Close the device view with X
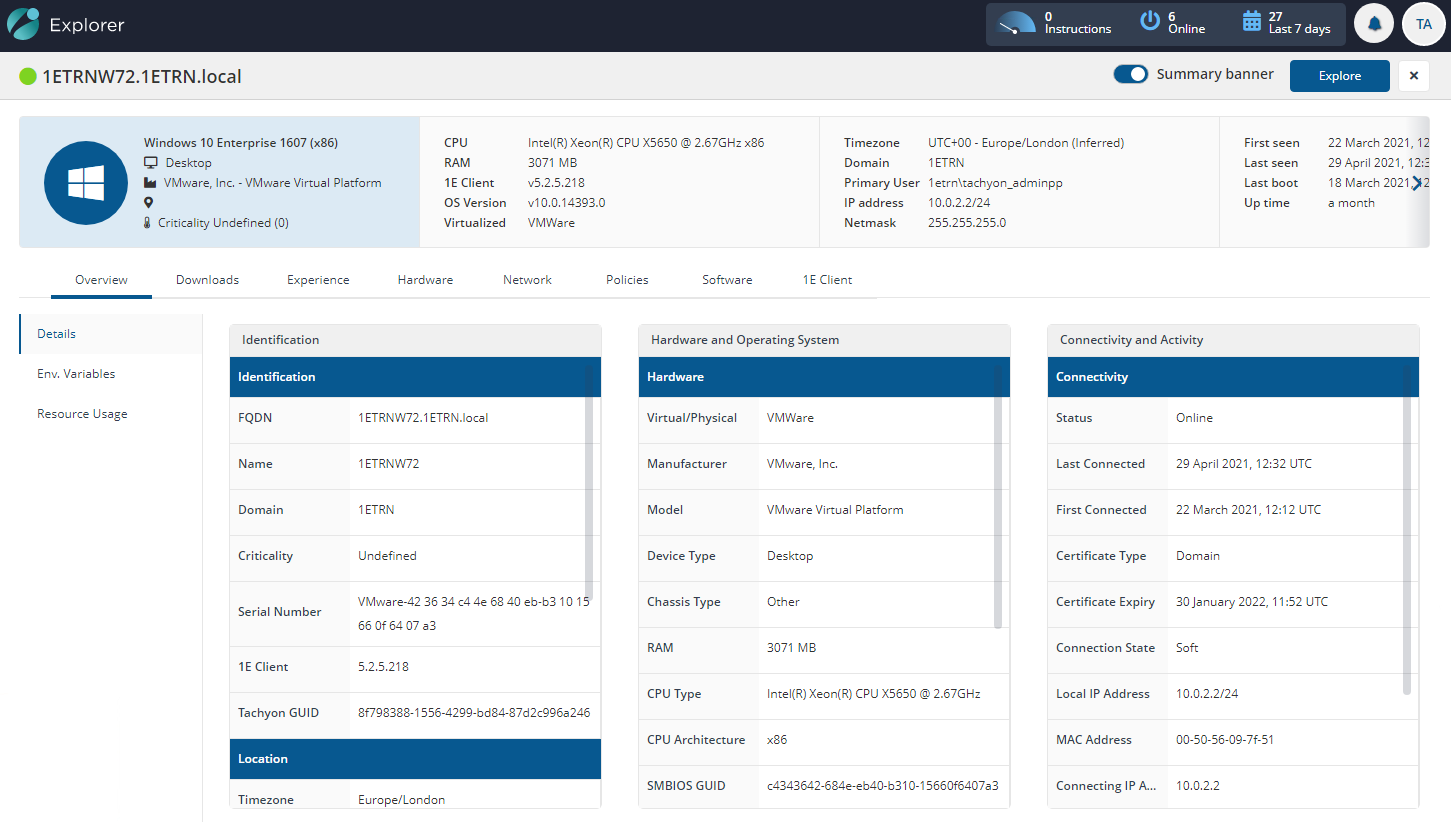This screenshot has width=1451, height=822. point(1414,76)
